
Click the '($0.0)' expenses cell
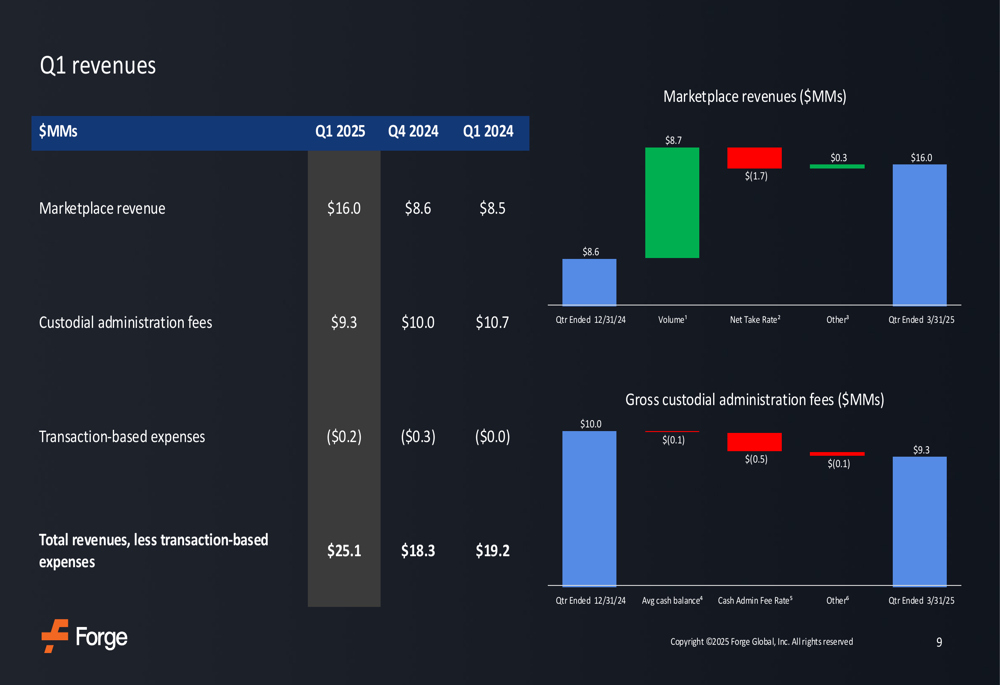pos(492,437)
